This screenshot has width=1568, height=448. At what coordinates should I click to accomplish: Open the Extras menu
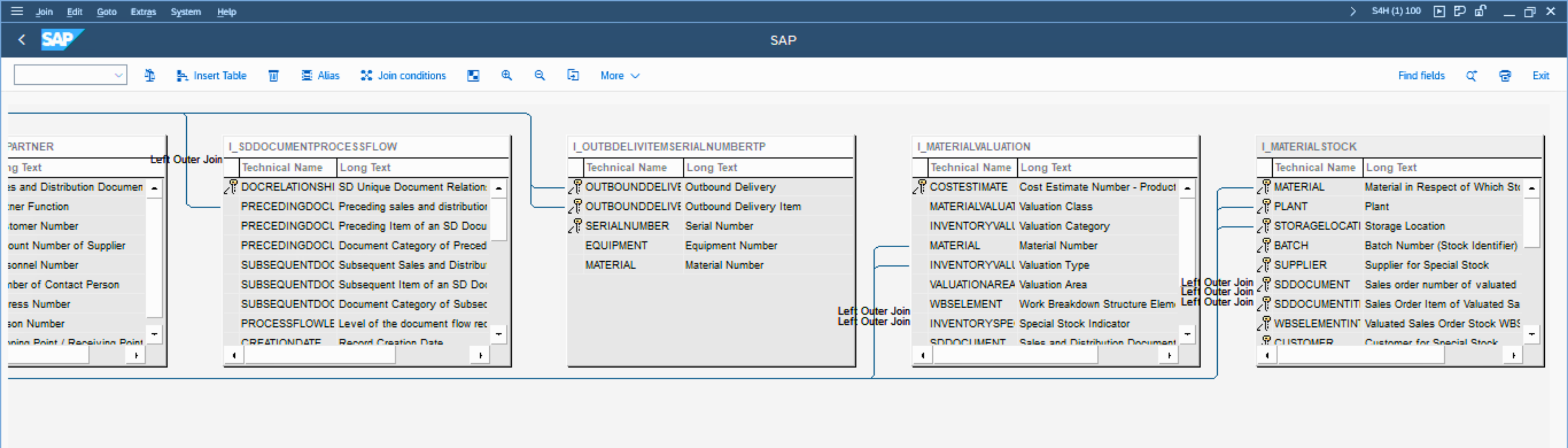(143, 12)
